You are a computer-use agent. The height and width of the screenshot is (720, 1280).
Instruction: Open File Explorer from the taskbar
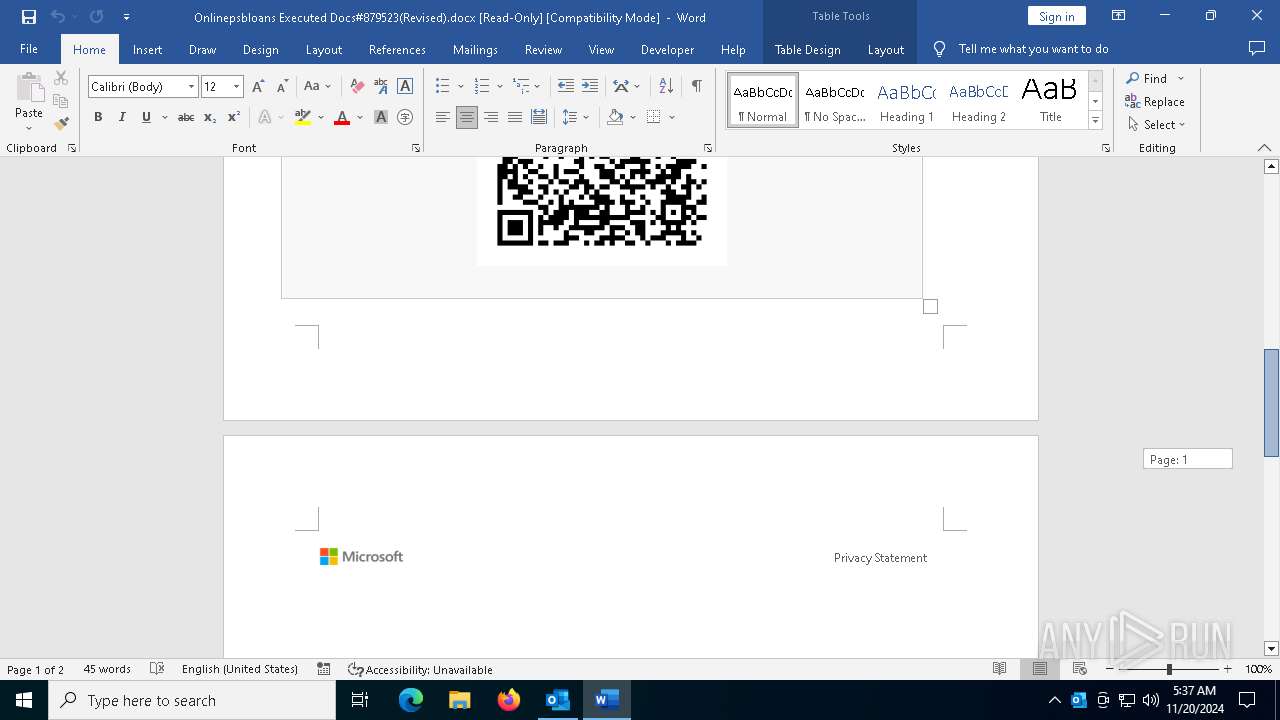point(460,700)
